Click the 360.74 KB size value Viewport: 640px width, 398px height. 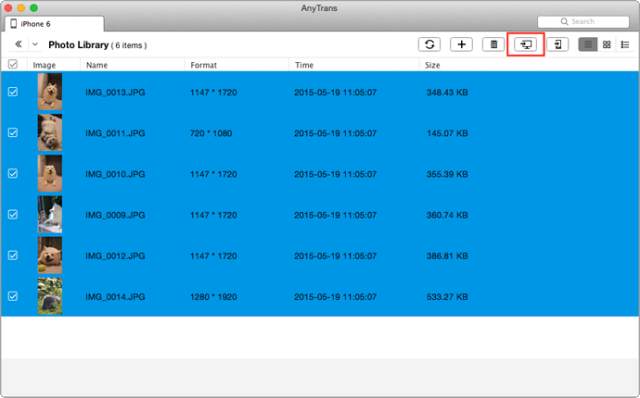click(x=447, y=215)
